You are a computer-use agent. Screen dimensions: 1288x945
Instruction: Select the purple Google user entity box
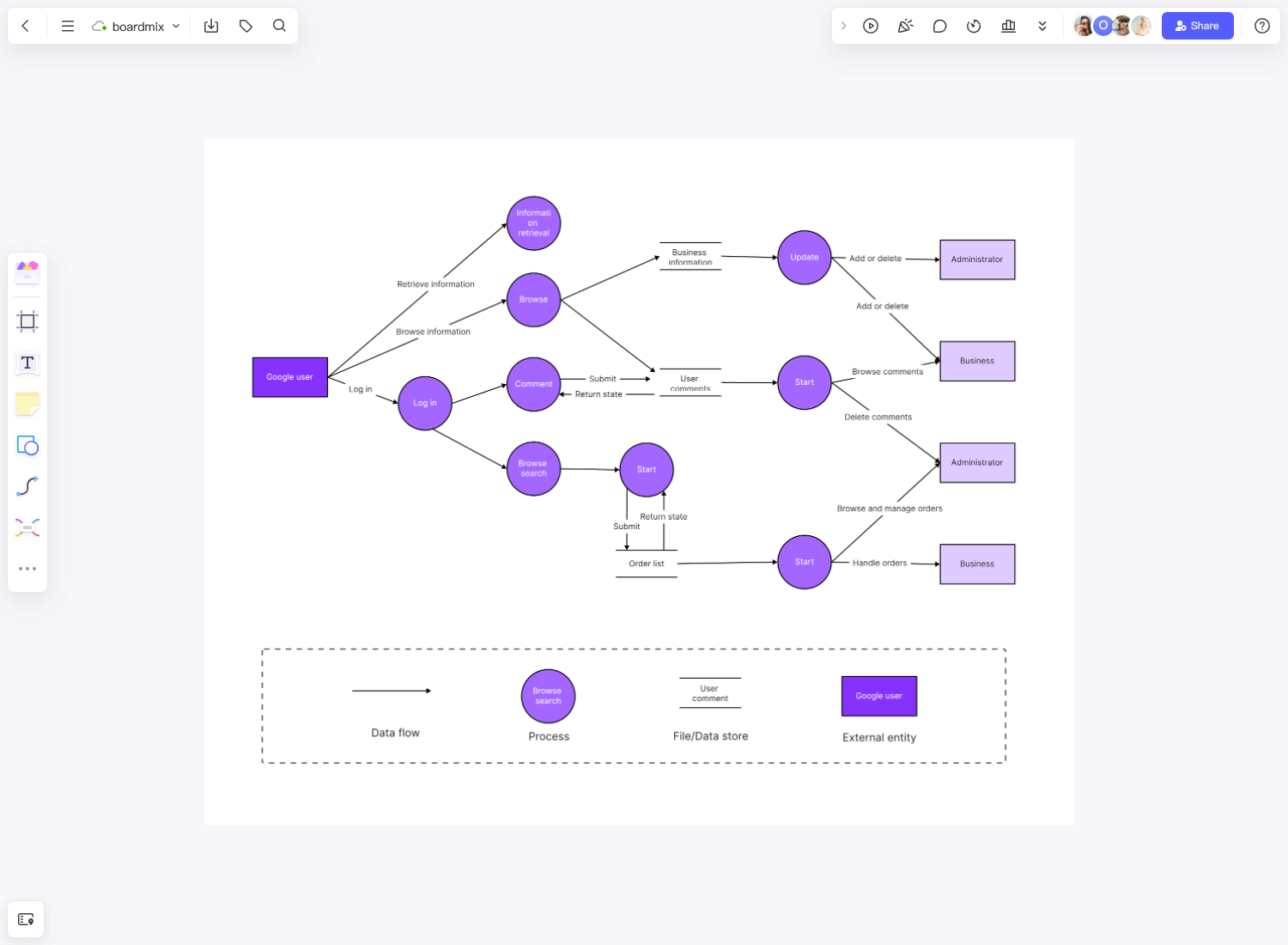(x=289, y=376)
